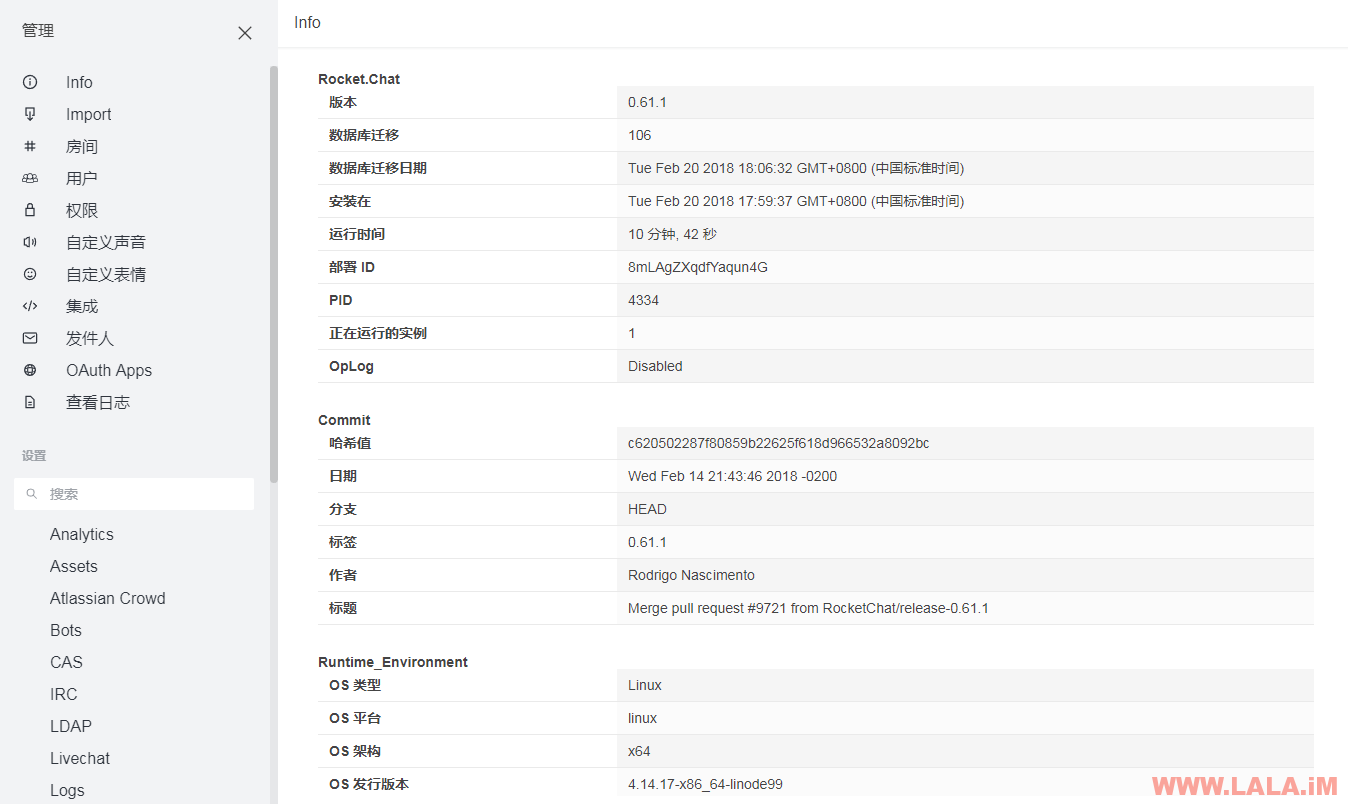
Task: Click the Commit section heading
Action: (344, 420)
